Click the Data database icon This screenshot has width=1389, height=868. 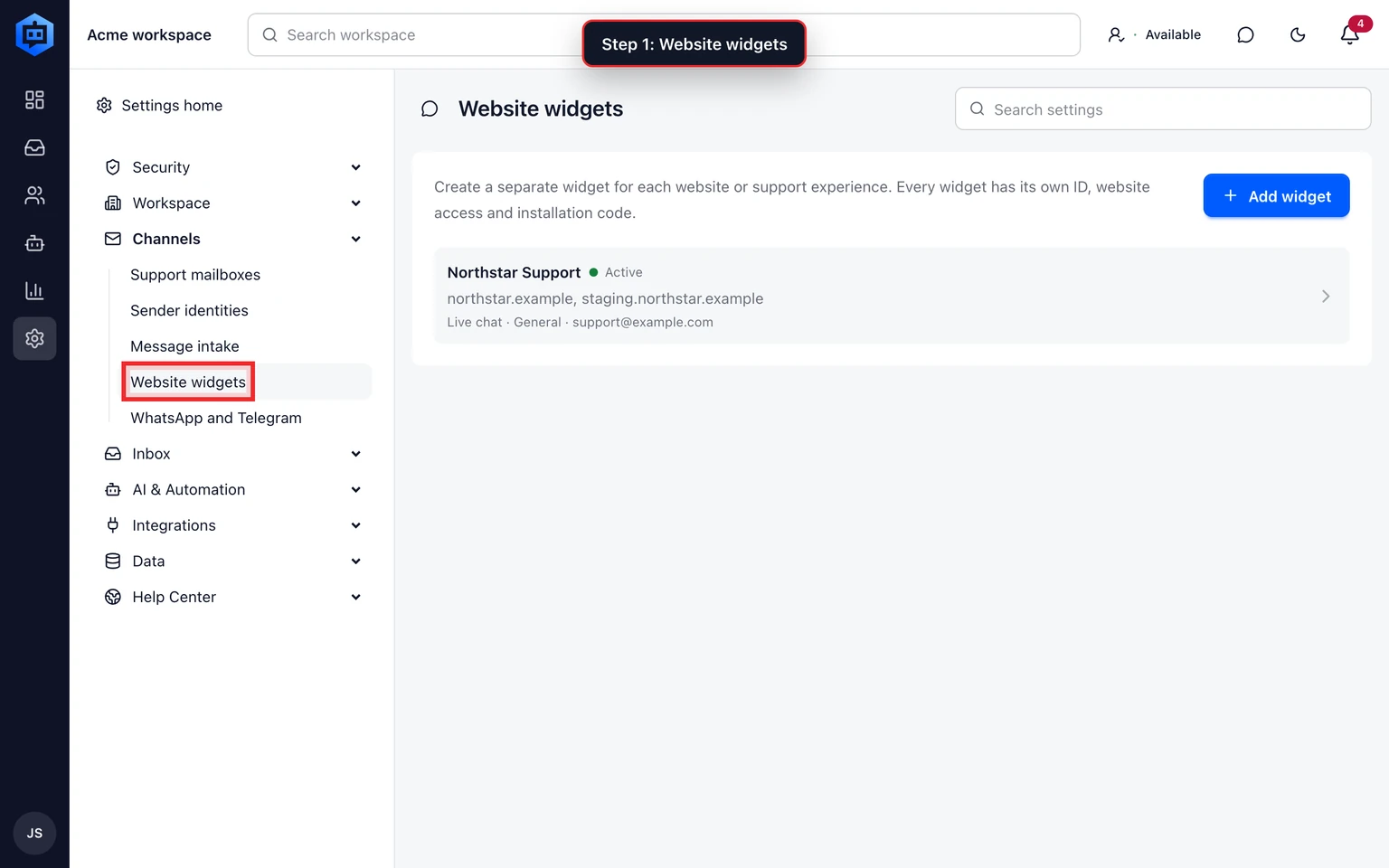pyautogui.click(x=113, y=561)
